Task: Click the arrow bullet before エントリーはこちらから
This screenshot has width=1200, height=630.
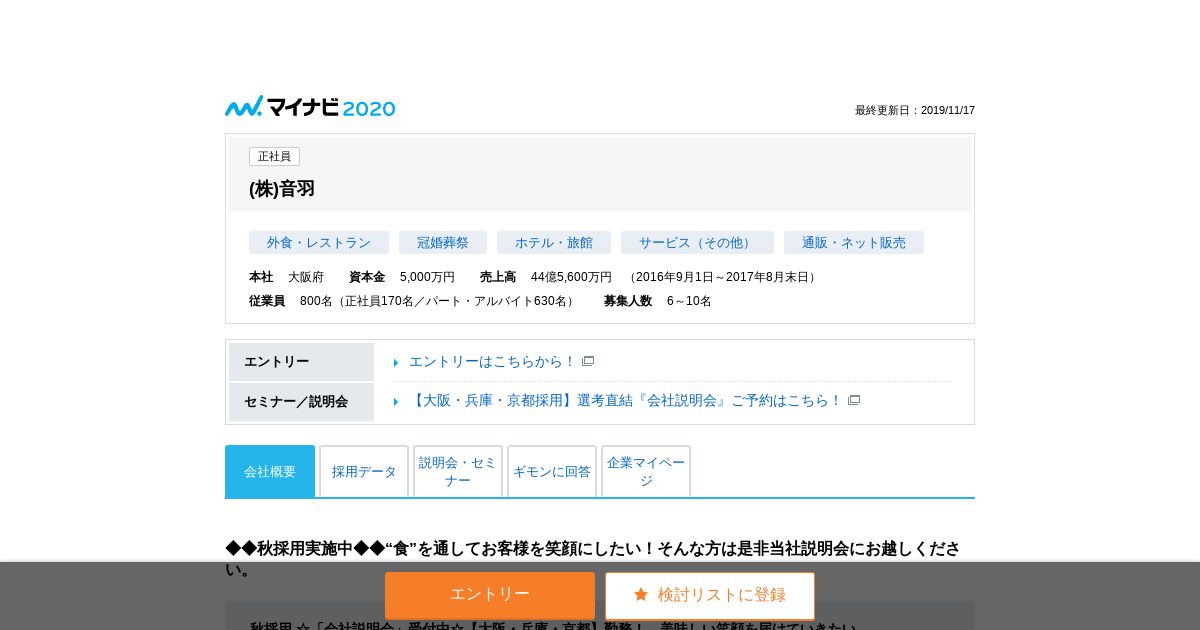Action: click(396, 363)
